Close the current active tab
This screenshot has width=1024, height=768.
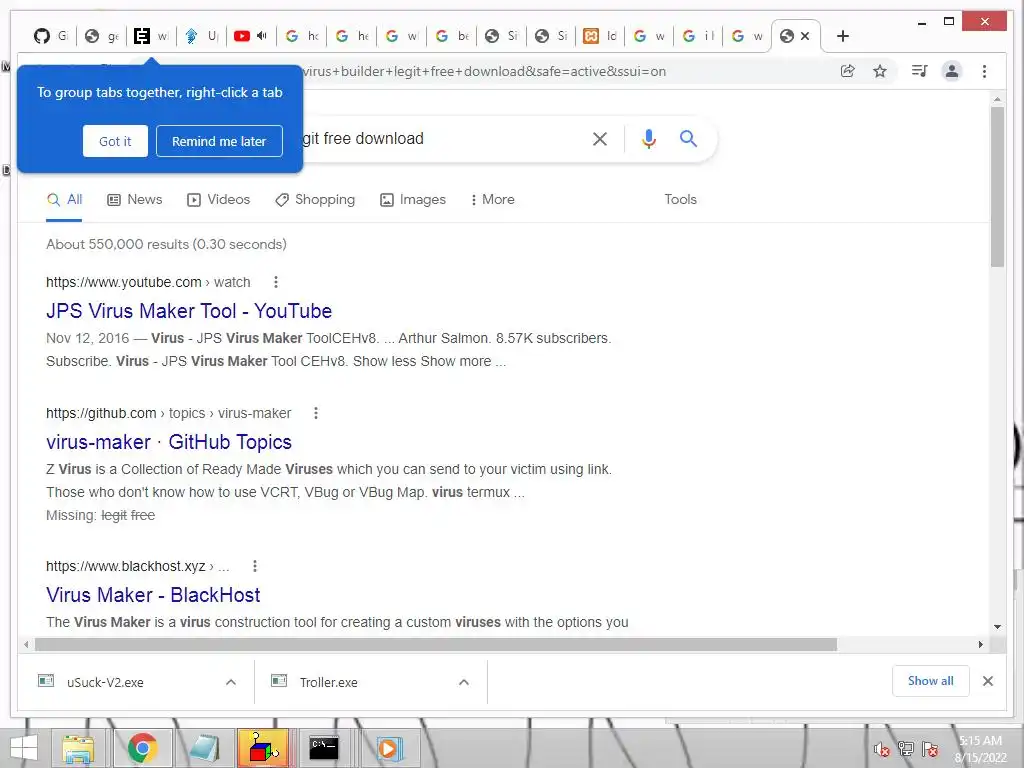pyautogui.click(x=805, y=36)
